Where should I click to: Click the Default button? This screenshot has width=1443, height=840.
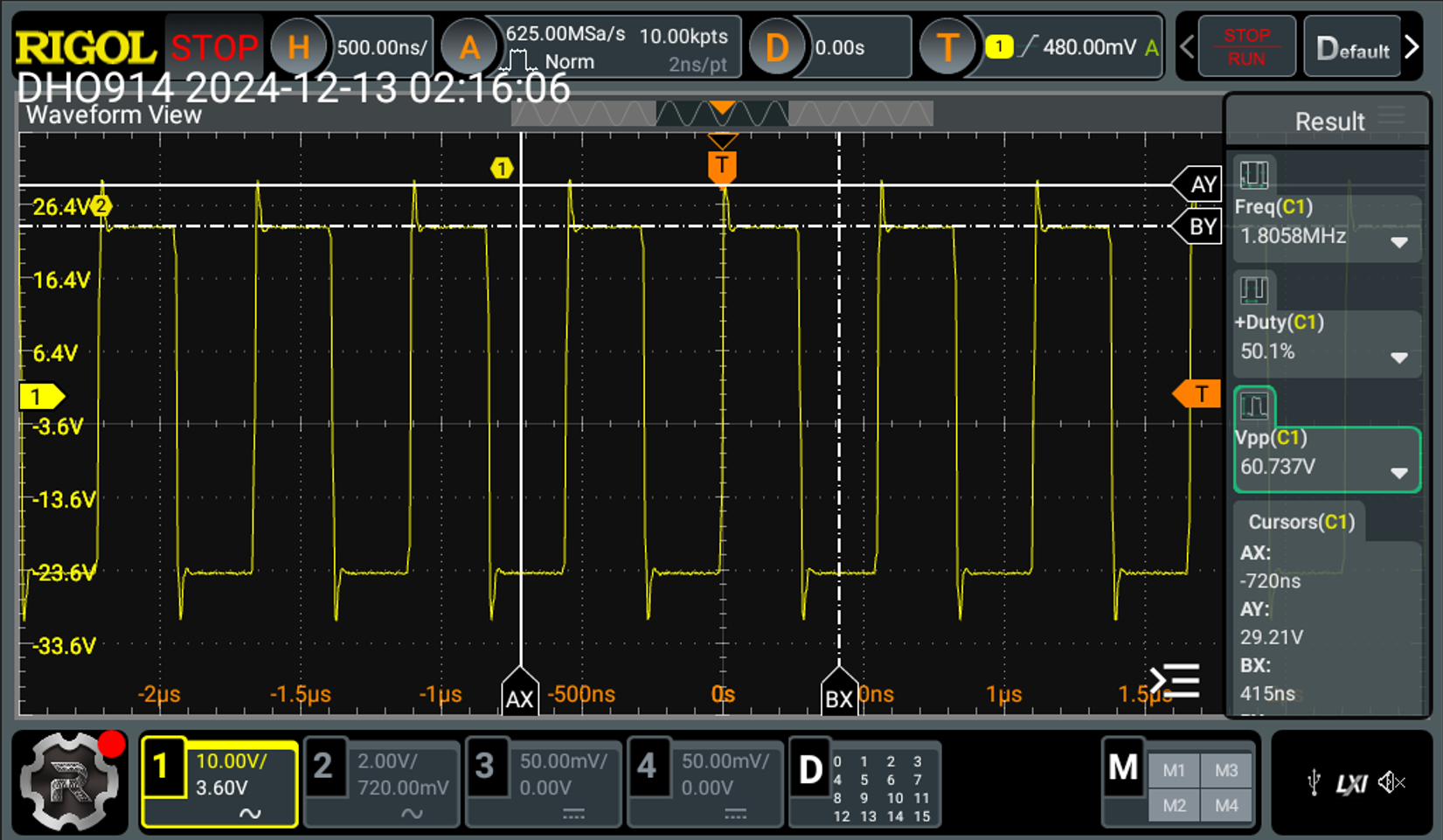pos(1353,47)
